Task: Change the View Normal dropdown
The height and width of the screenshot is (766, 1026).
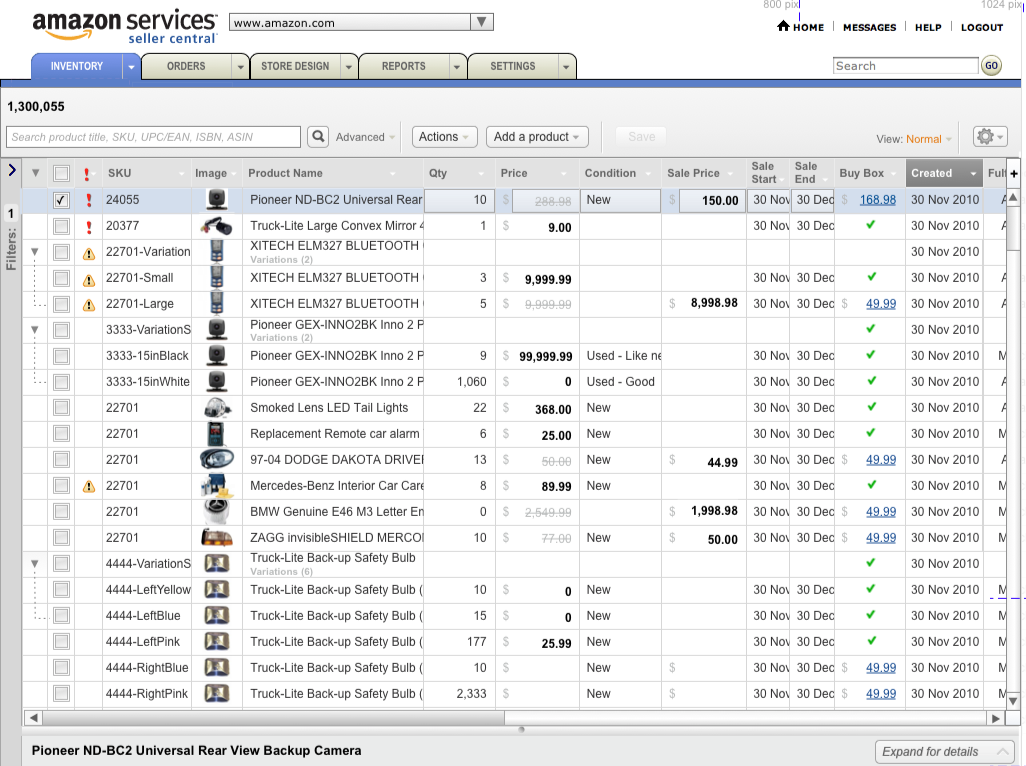Action: [929, 139]
